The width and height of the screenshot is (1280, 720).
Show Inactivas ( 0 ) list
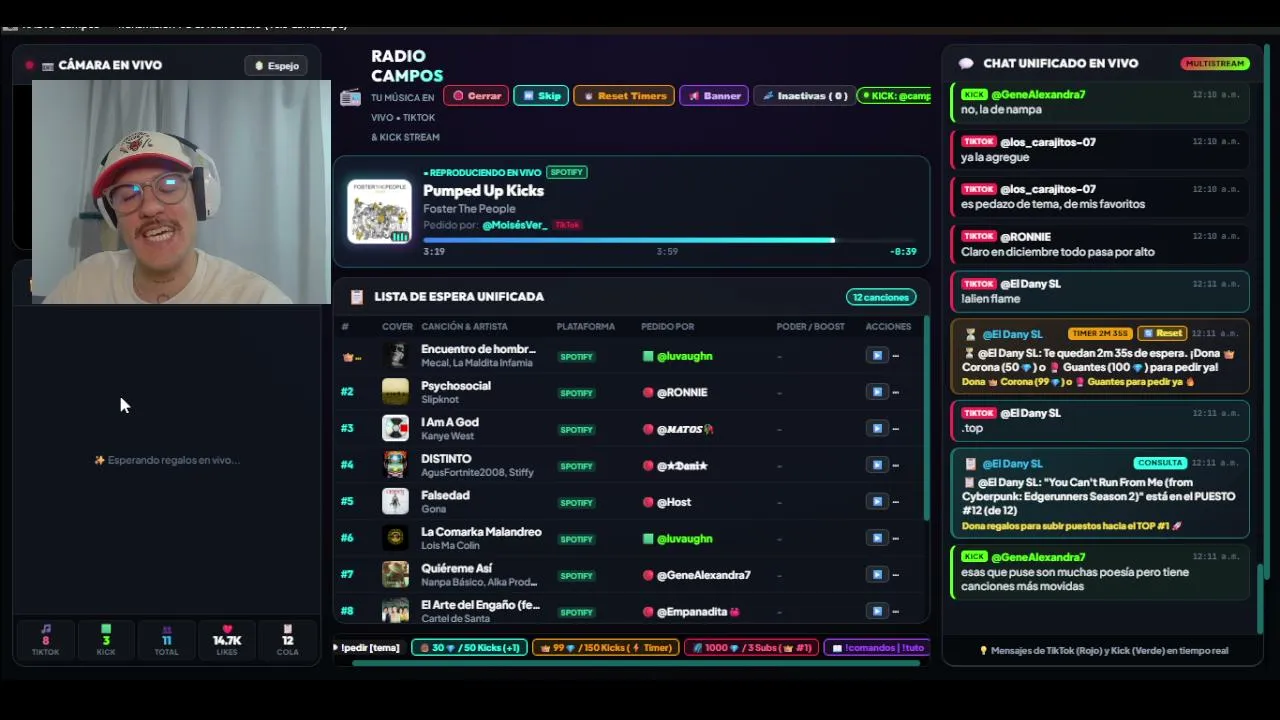point(804,96)
